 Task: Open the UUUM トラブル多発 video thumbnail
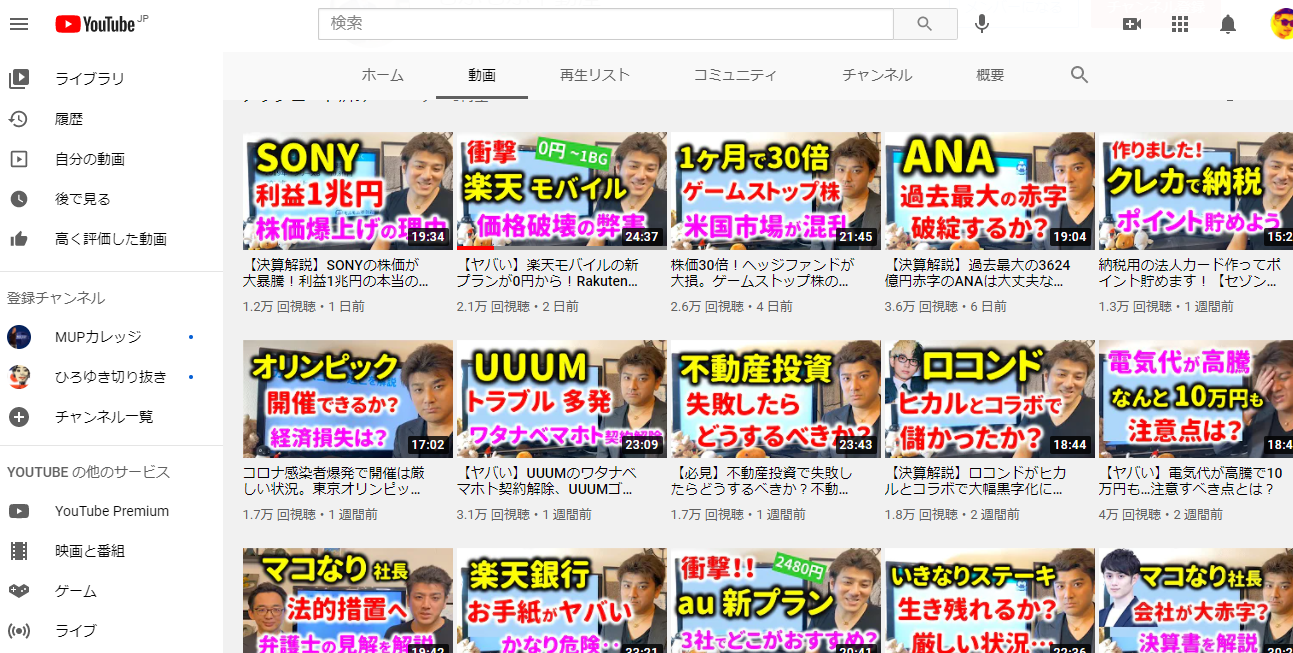click(x=562, y=399)
